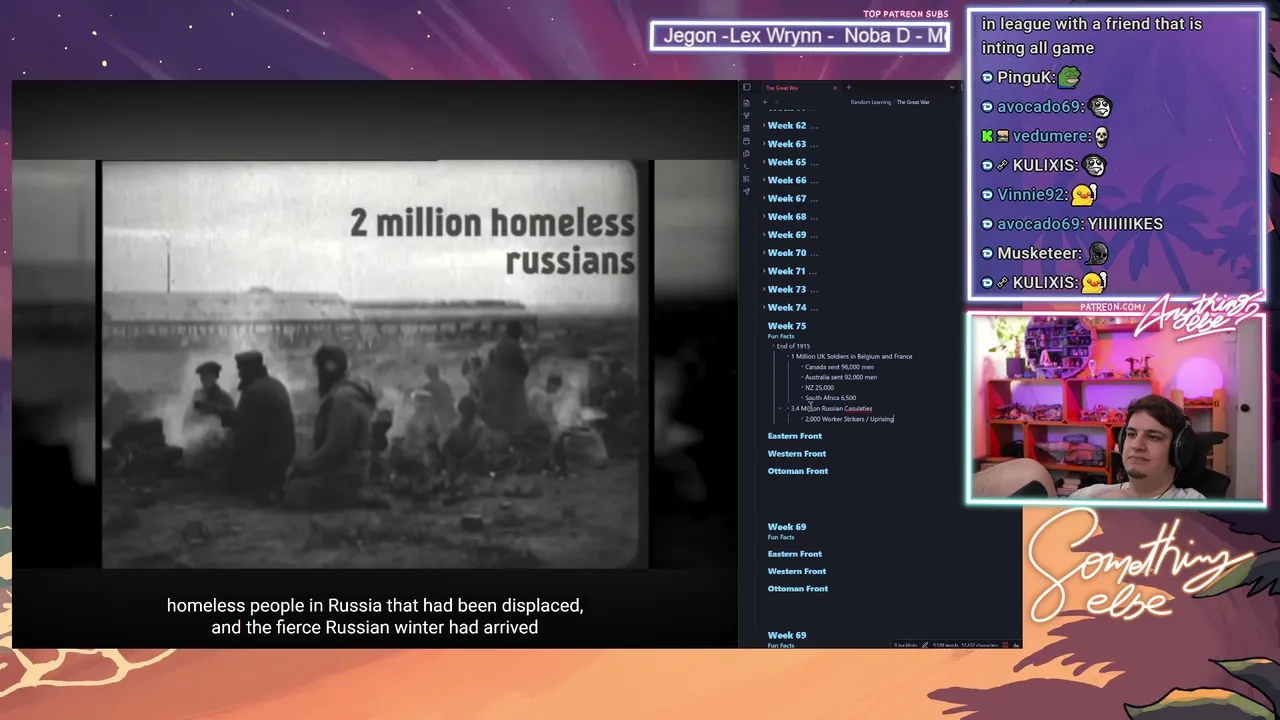
Task: Click 'Canada sent 96,000 men' line
Action: point(839,367)
